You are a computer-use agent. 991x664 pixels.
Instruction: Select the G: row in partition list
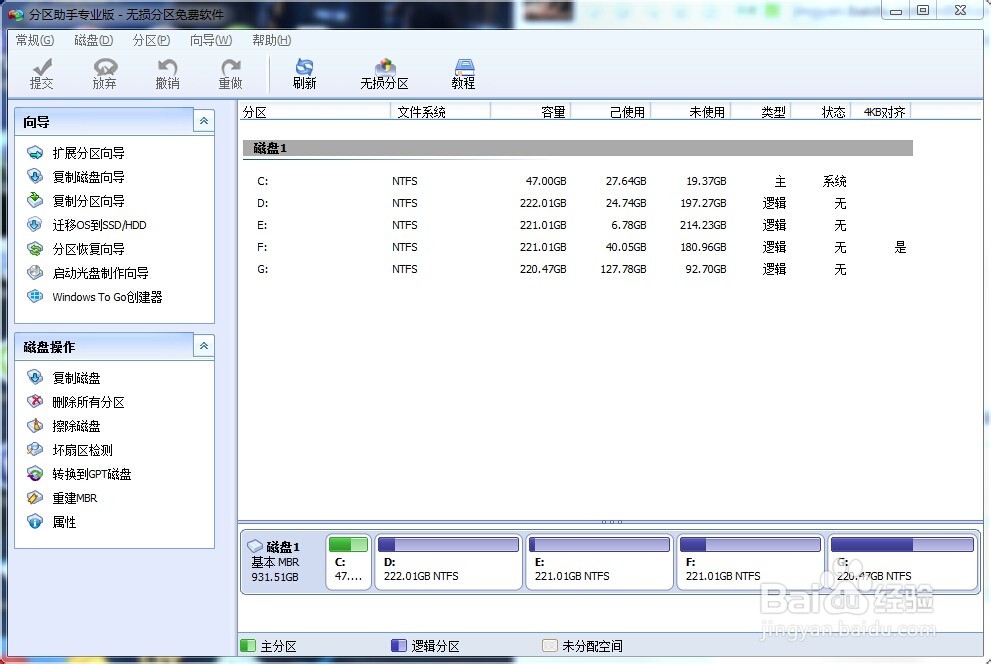tap(578, 270)
